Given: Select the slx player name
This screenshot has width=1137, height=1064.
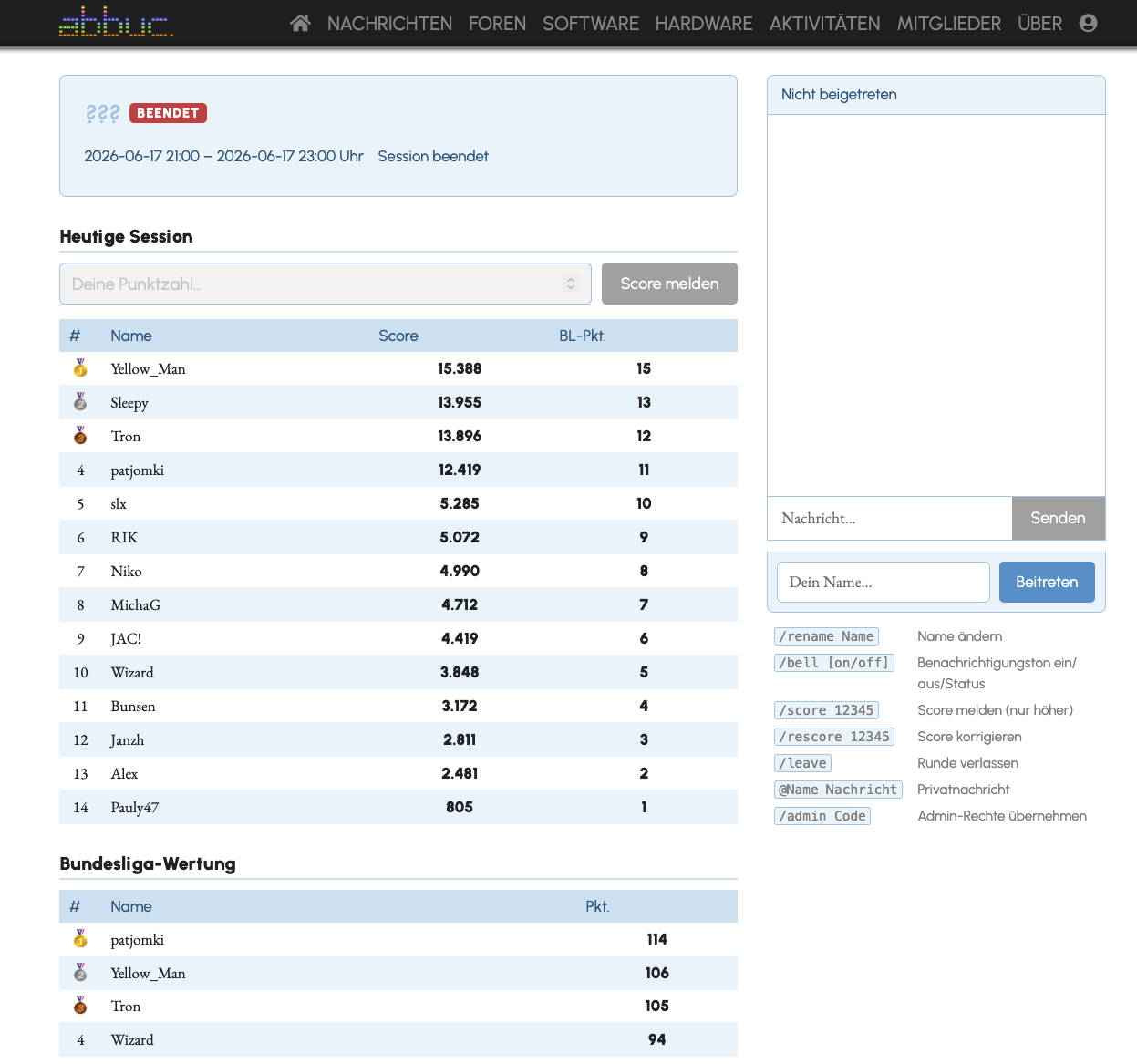Looking at the screenshot, I should [x=119, y=503].
